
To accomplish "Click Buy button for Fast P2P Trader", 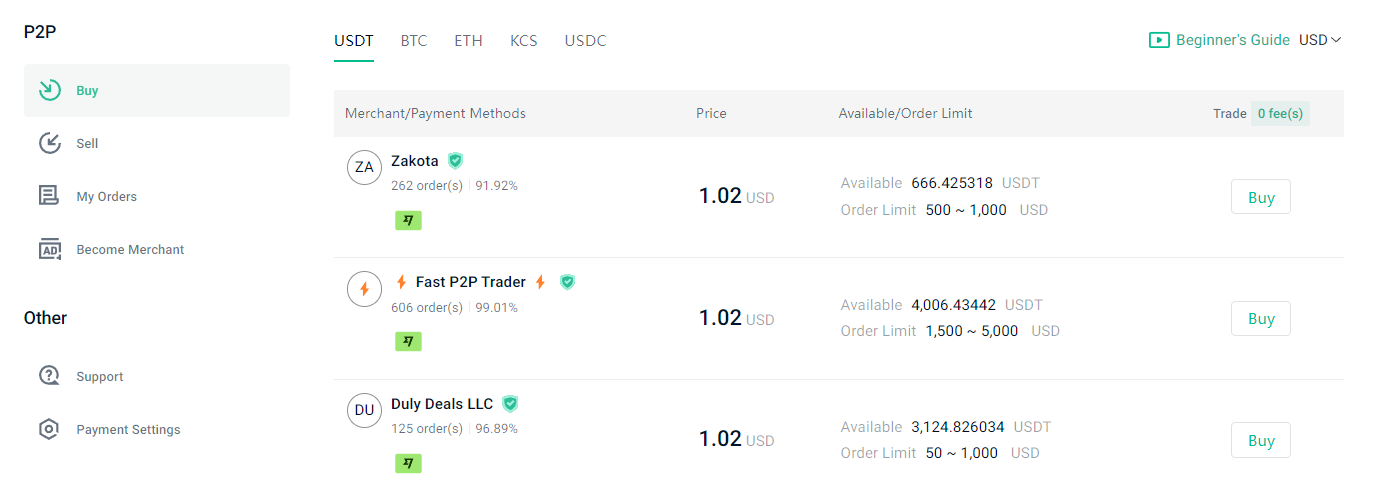I will (x=1261, y=319).
